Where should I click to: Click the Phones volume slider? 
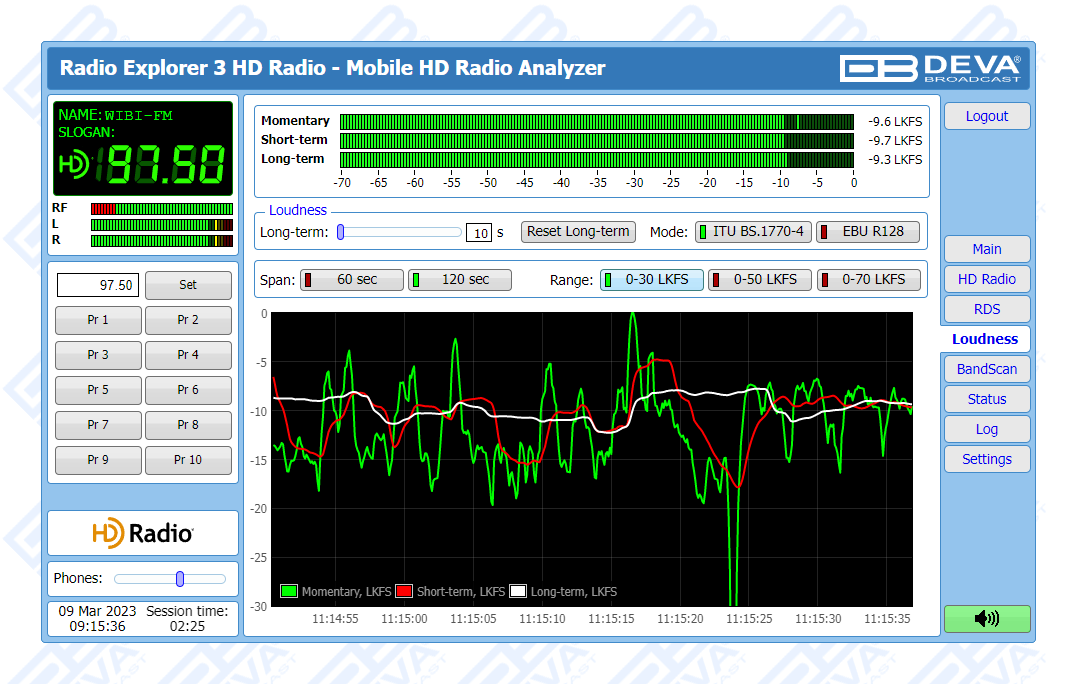pyautogui.click(x=169, y=579)
